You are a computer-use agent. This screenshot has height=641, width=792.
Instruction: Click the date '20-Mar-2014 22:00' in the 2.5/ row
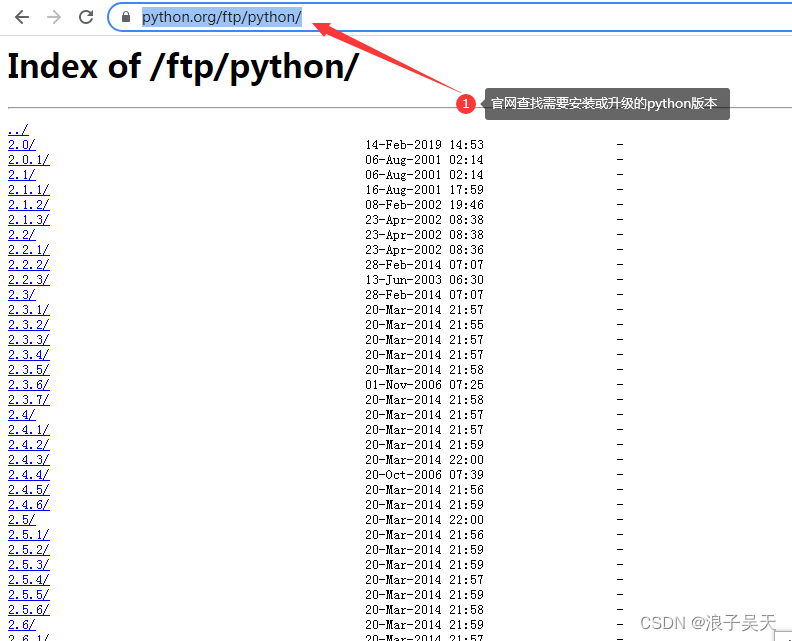(x=424, y=520)
